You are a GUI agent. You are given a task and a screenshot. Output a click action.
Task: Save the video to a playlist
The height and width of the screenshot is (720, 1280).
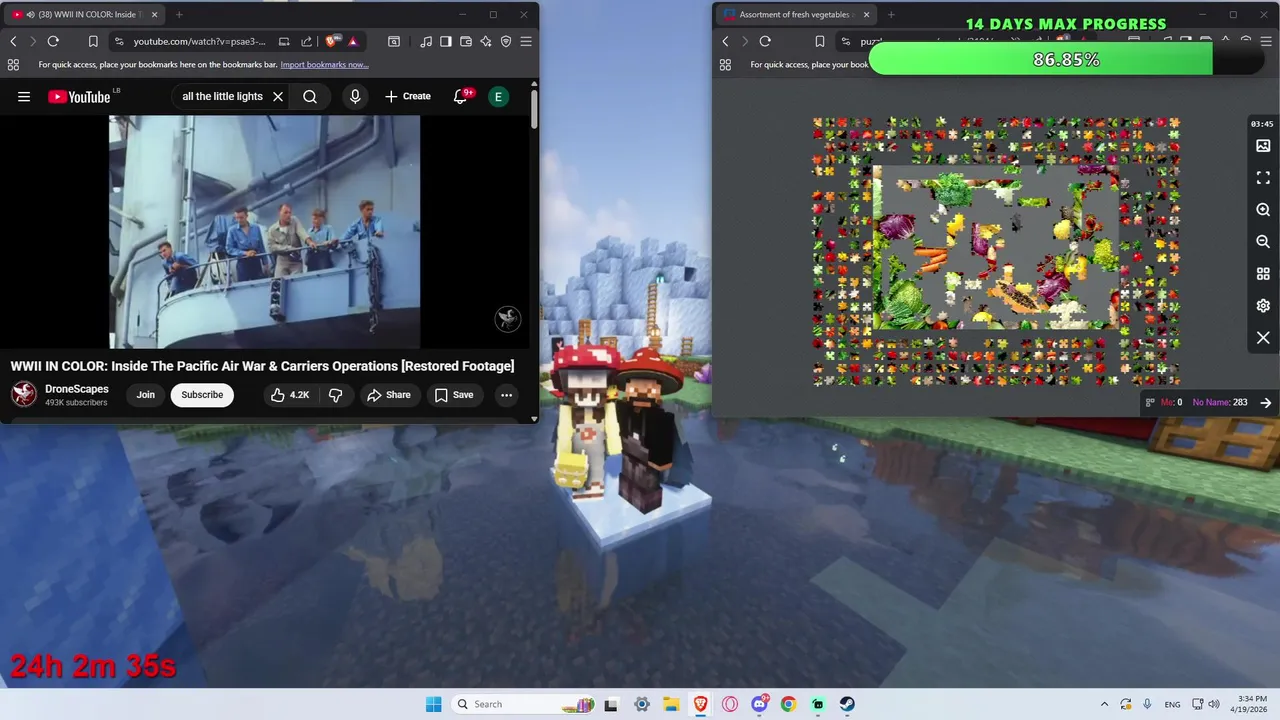(x=454, y=394)
